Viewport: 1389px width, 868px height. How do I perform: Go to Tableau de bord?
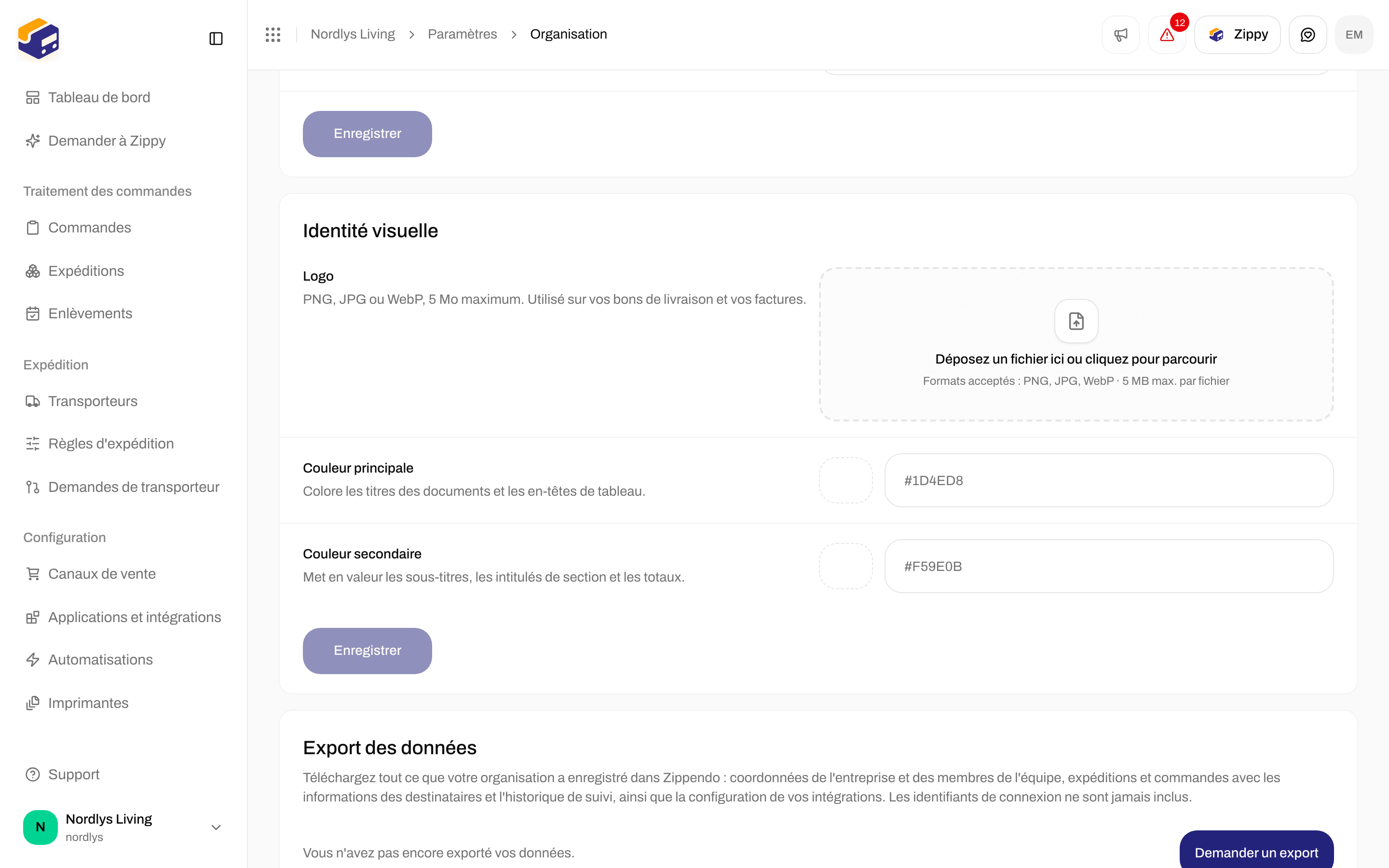click(88, 97)
